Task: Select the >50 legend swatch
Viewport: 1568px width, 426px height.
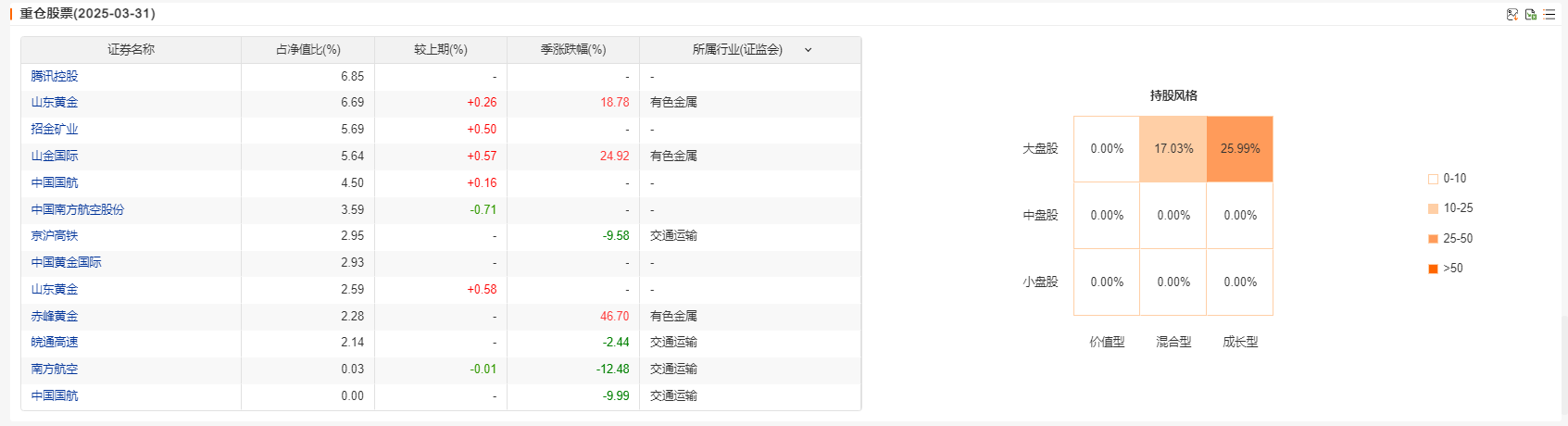Action: (1434, 269)
